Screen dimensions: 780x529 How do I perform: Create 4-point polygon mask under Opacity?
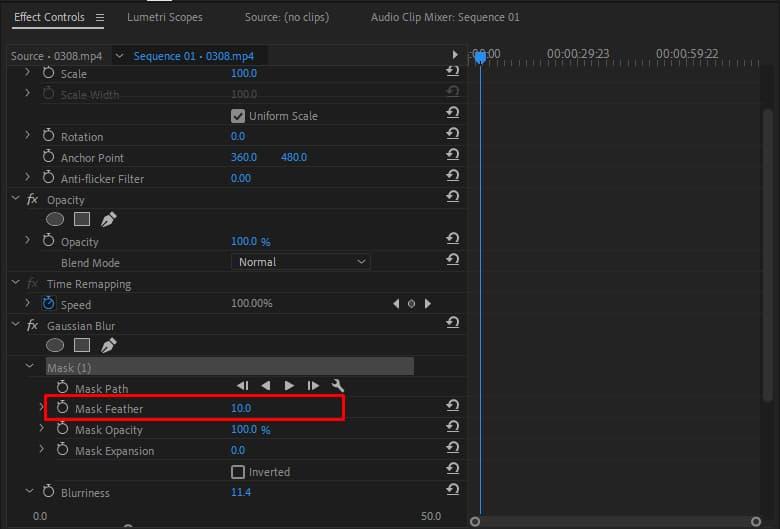click(82, 219)
